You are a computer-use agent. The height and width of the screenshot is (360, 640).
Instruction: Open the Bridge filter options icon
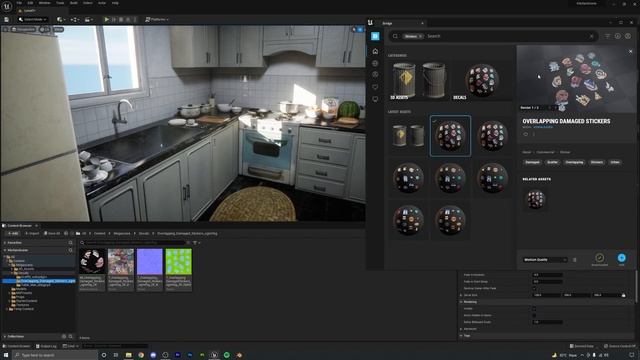pyautogui.click(x=607, y=36)
